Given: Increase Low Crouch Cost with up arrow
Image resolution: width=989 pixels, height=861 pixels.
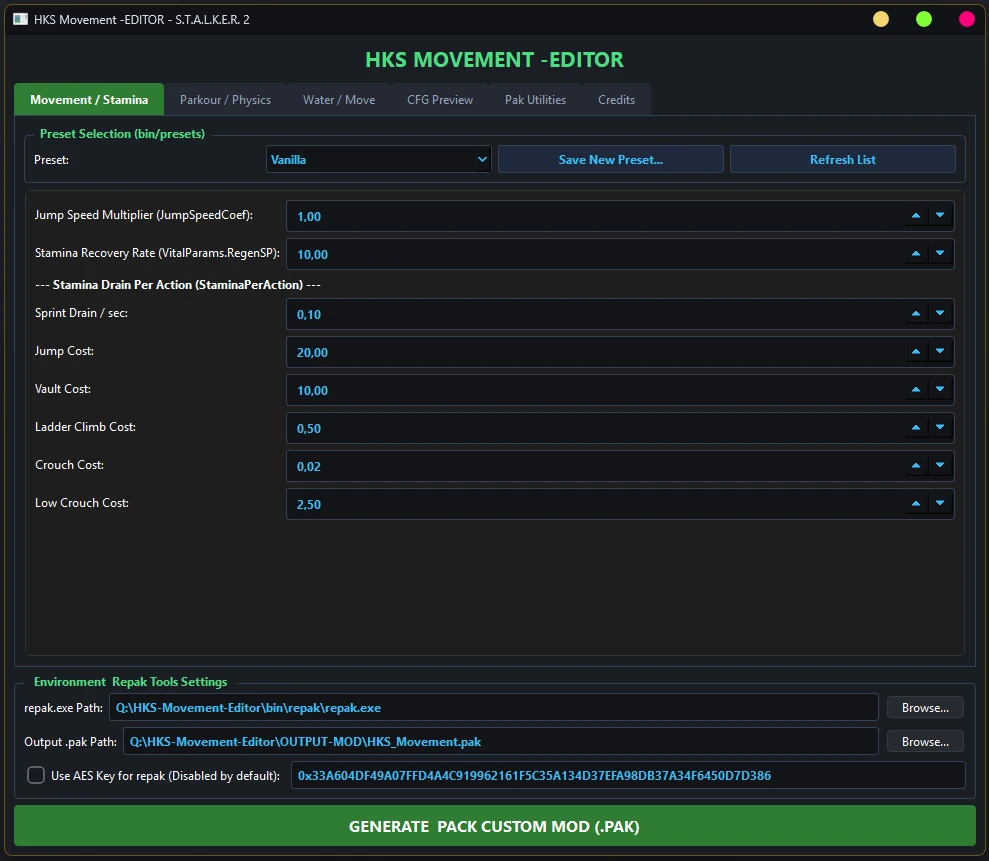Looking at the screenshot, I should click(x=916, y=503).
